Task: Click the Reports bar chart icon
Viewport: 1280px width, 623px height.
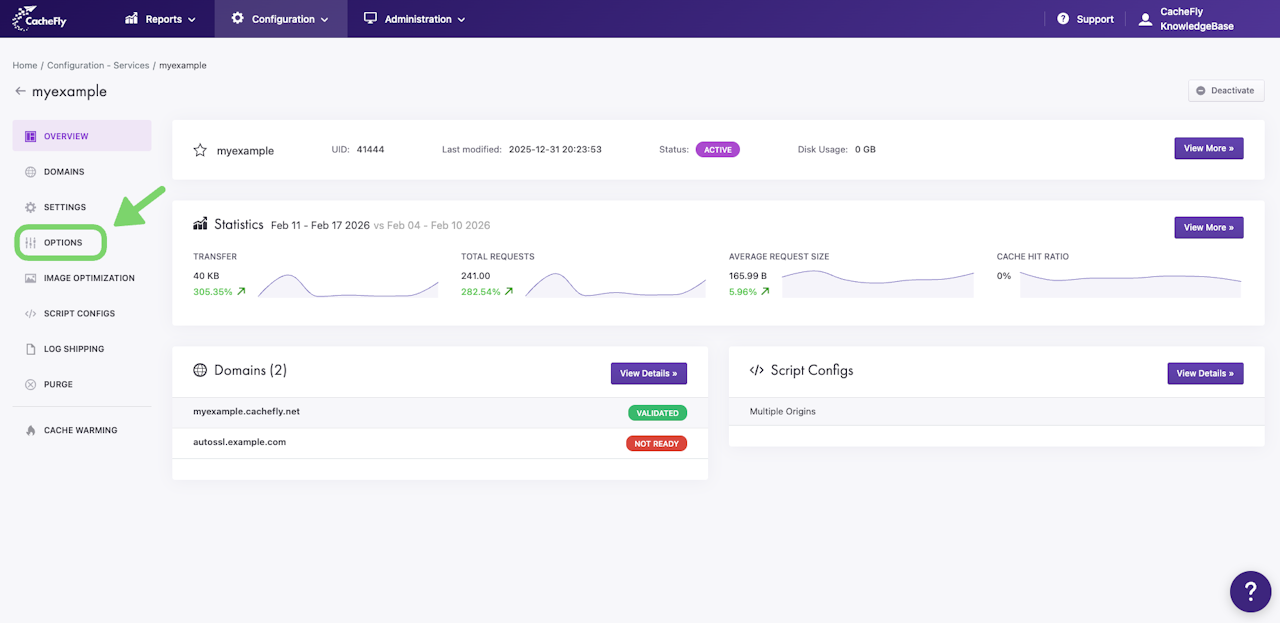Action: (x=131, y=18)
